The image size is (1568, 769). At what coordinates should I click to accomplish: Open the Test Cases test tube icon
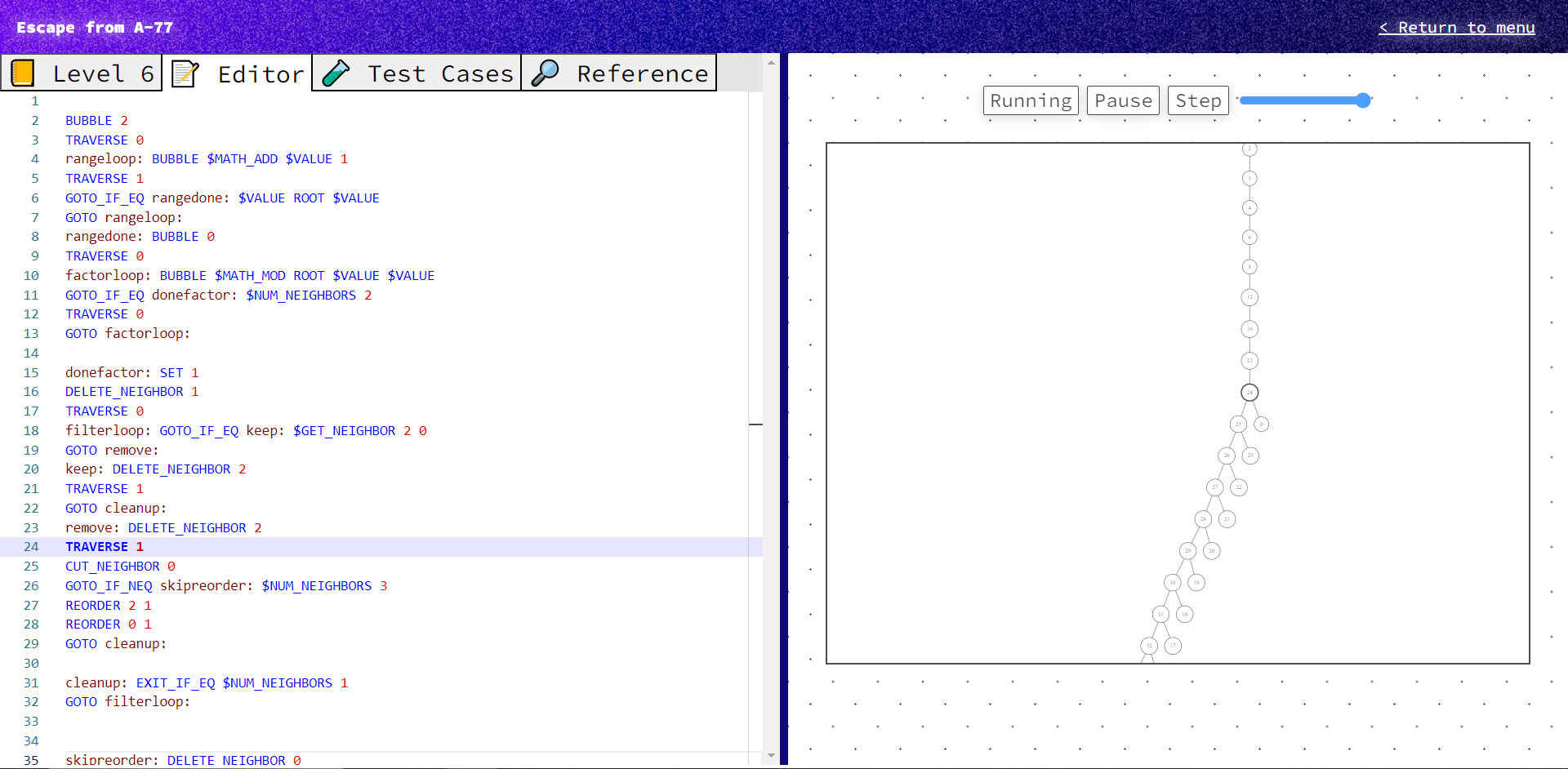[x=336, y=73]
